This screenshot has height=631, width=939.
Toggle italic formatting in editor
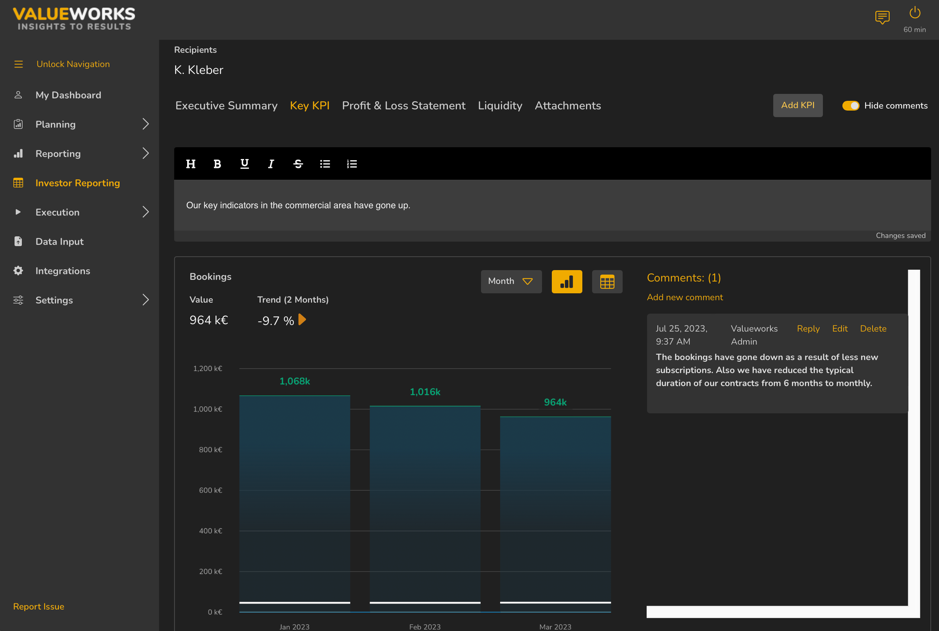pyautogui.click(x=271, y=164)
